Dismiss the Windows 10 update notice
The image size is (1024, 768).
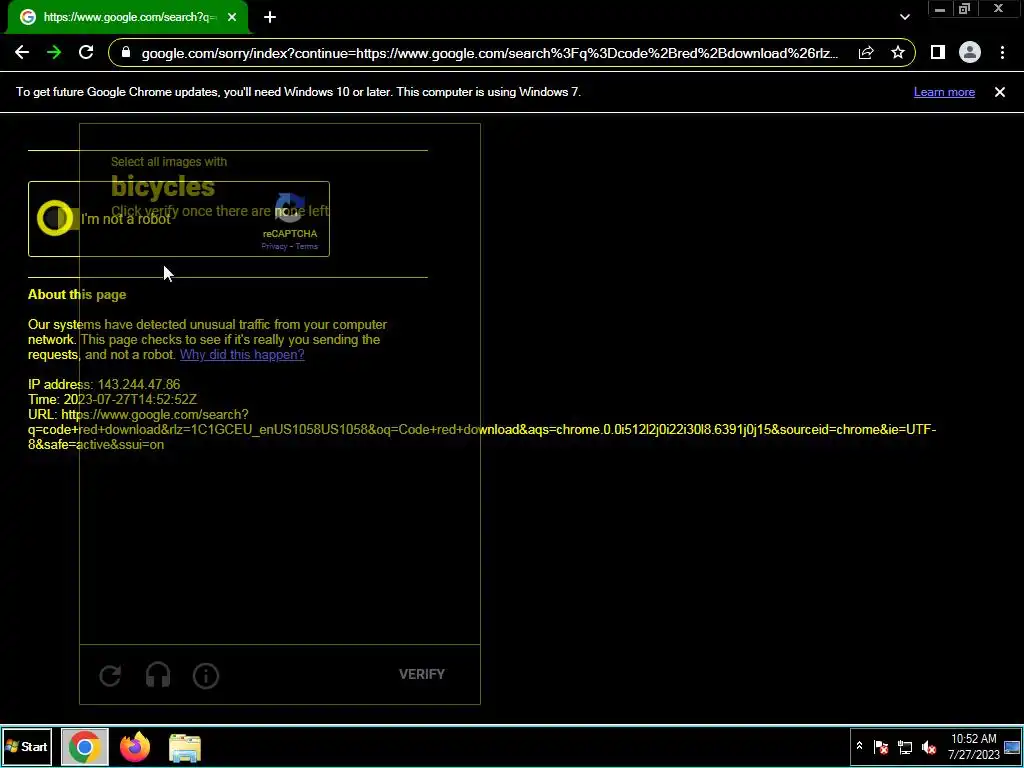point(1000,92)
